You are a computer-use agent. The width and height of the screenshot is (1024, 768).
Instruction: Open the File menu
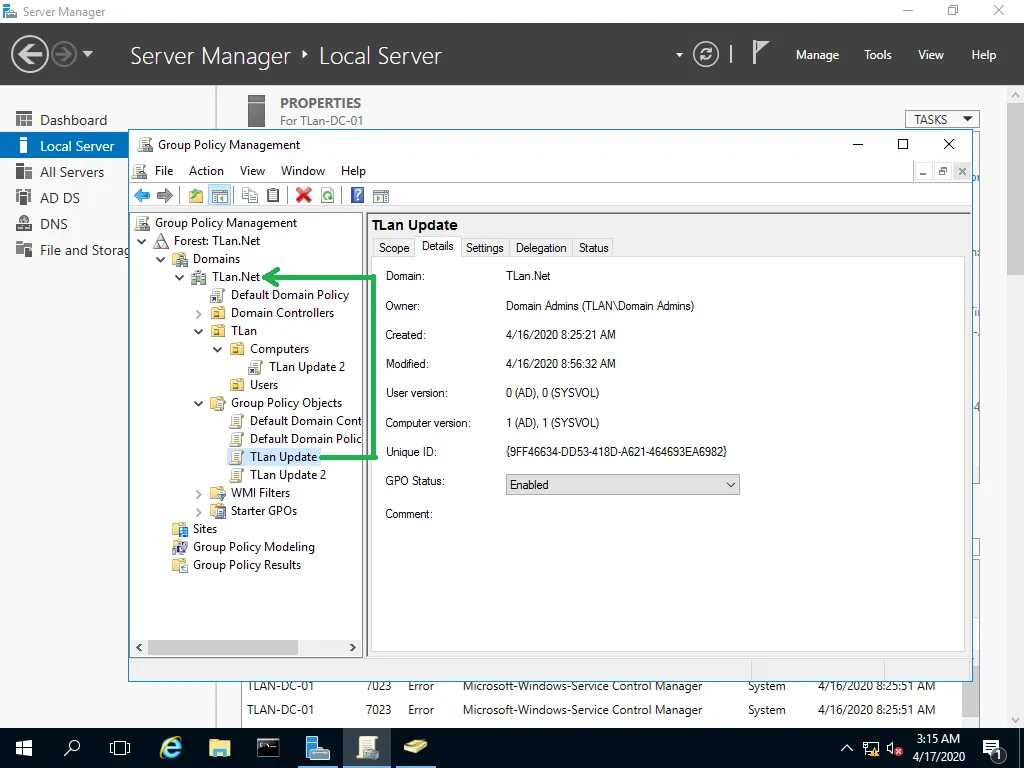tap(164, 170)
